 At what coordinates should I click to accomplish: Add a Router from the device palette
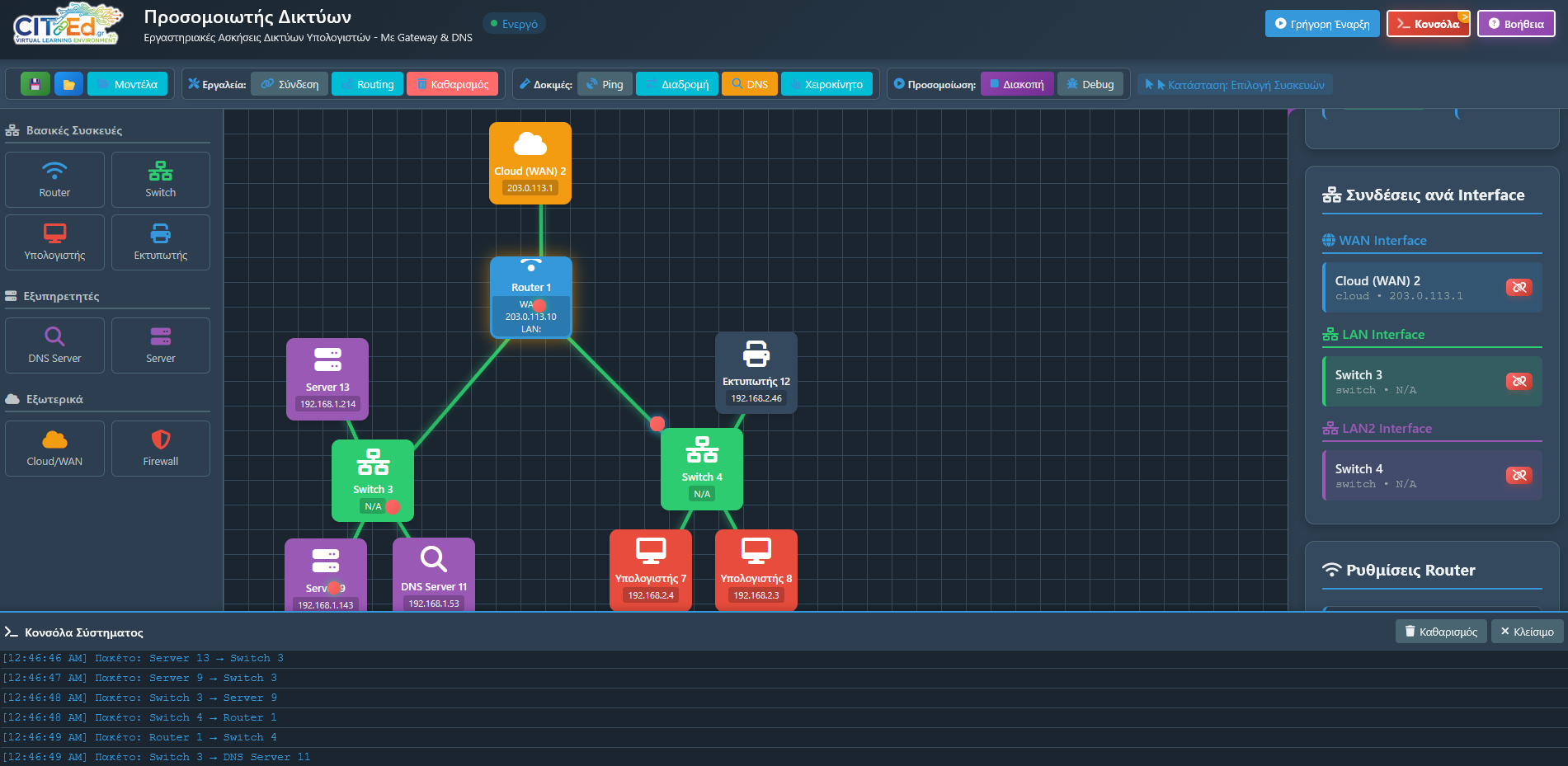point(54,180)
